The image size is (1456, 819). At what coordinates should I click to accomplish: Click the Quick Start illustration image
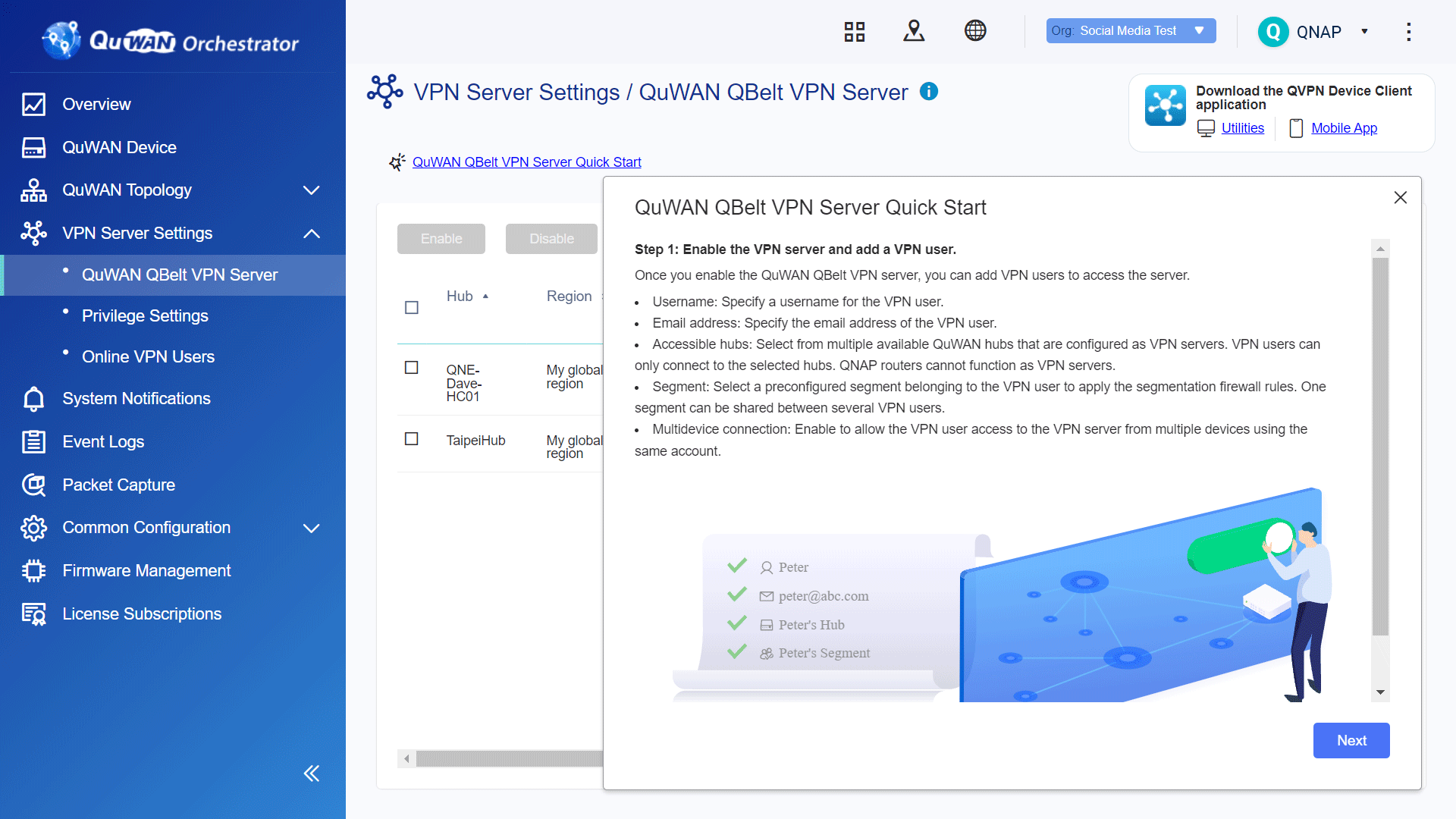click(1003, 595)
